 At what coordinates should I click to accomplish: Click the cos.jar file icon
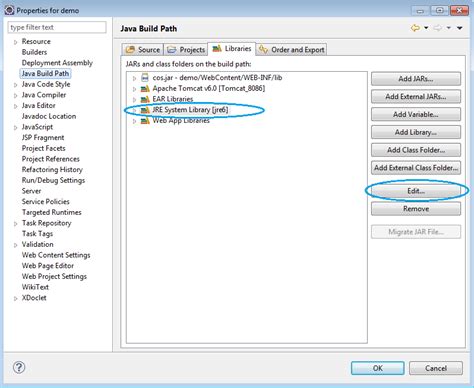point(145,78)
